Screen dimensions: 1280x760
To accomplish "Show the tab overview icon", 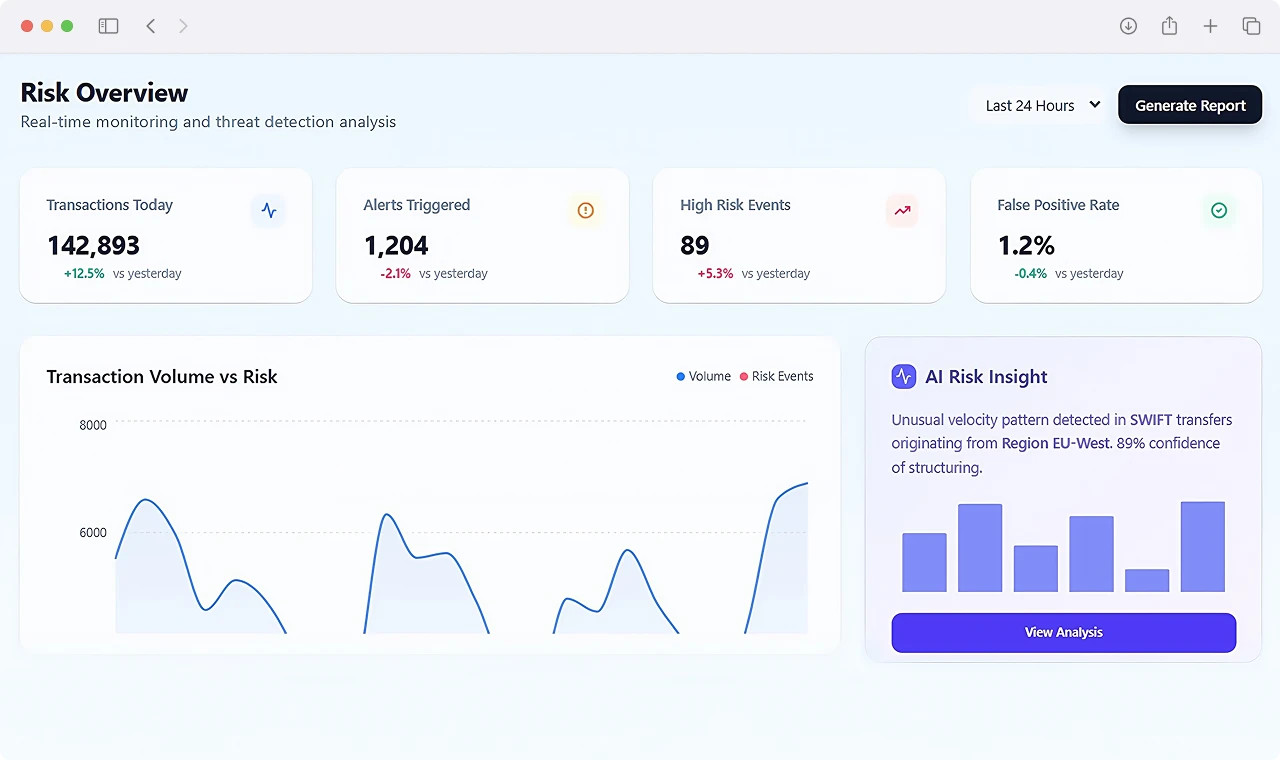I will pos(1251,26).
